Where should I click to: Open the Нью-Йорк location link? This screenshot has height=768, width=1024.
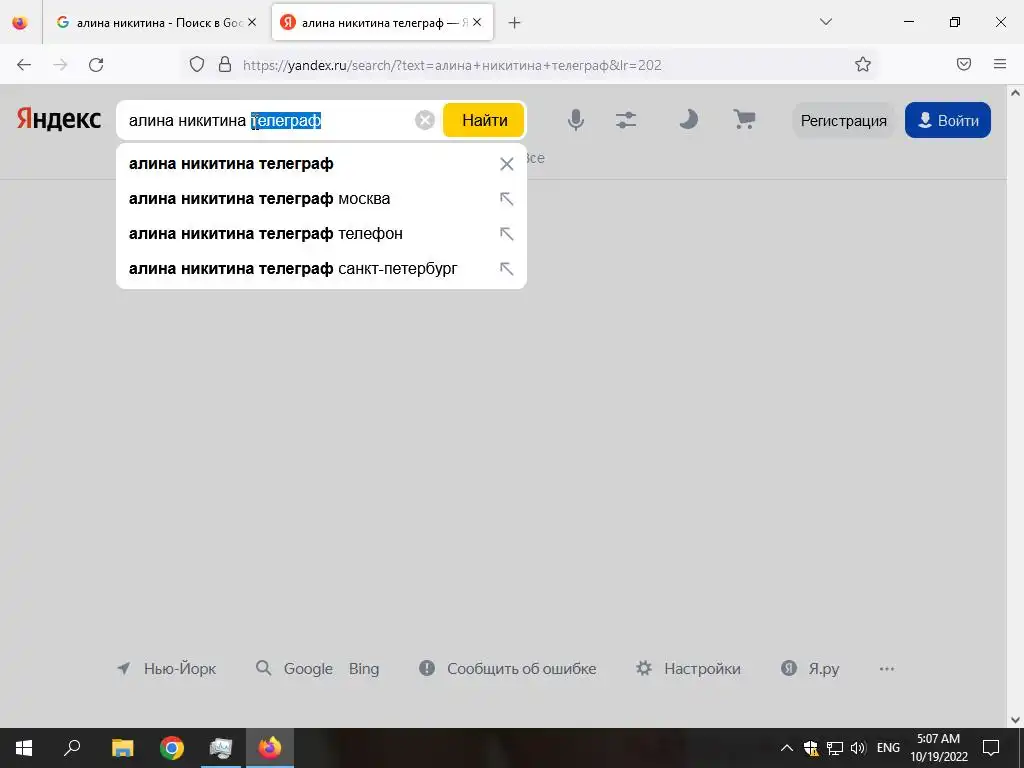167,669
